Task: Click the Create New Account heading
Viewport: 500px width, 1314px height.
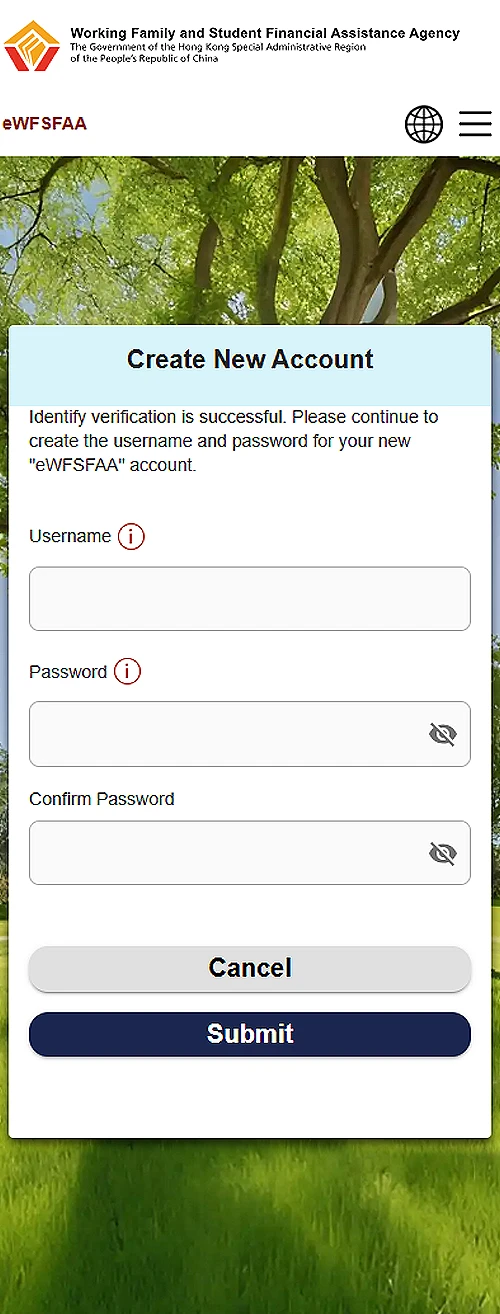Action: pos(250,360)
